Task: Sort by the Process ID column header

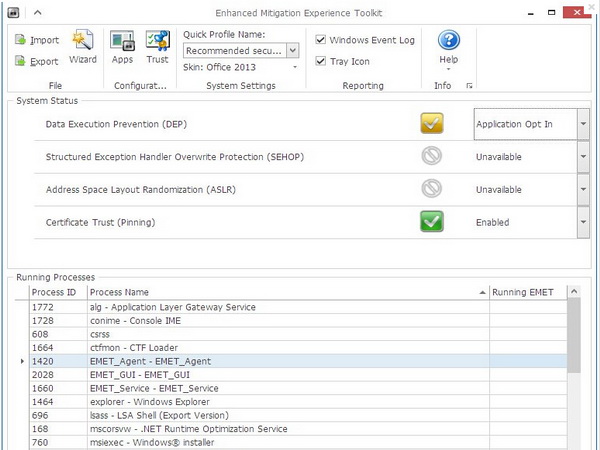Action: [58, 292]
